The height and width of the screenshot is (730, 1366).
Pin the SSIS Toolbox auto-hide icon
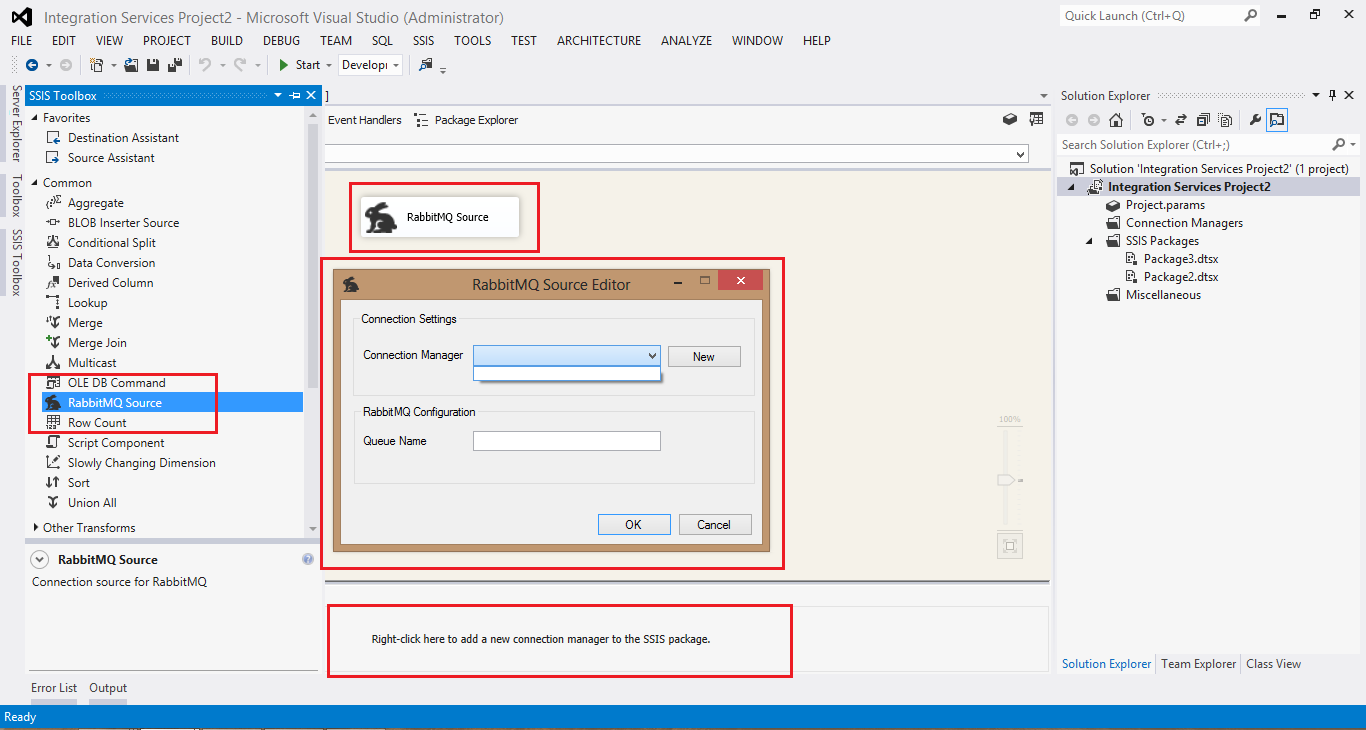[294, 96]
